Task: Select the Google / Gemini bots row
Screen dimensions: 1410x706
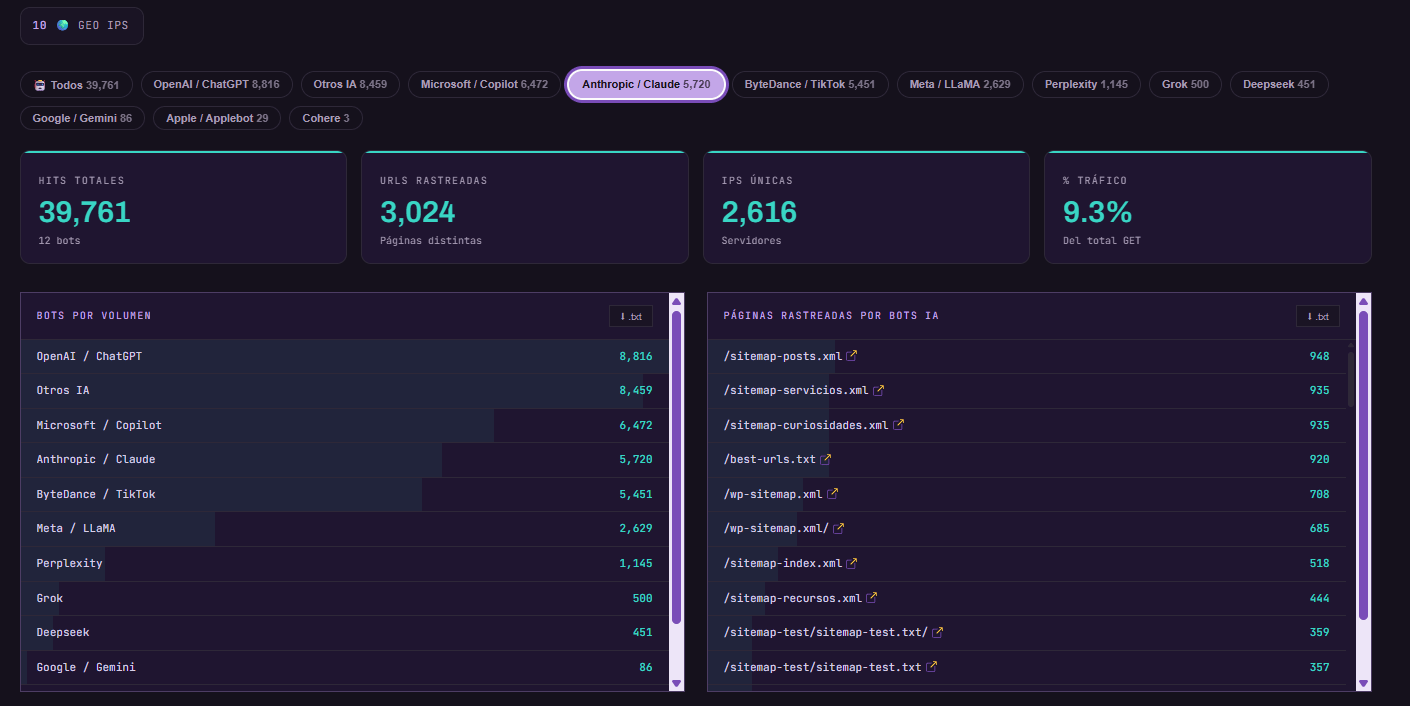Action: click(x=345, y=667)
